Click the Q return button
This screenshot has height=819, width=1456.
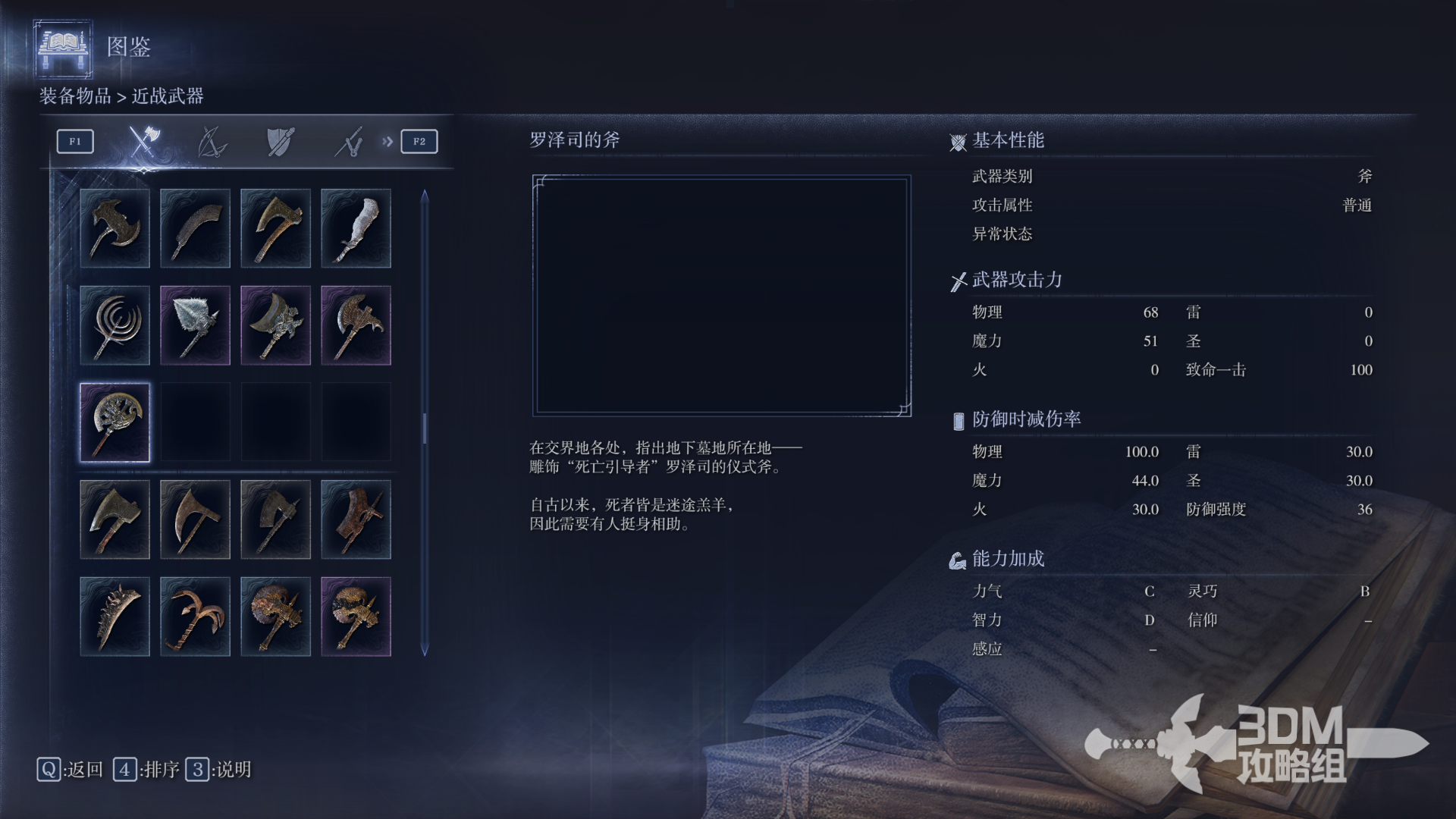[70, 770]
